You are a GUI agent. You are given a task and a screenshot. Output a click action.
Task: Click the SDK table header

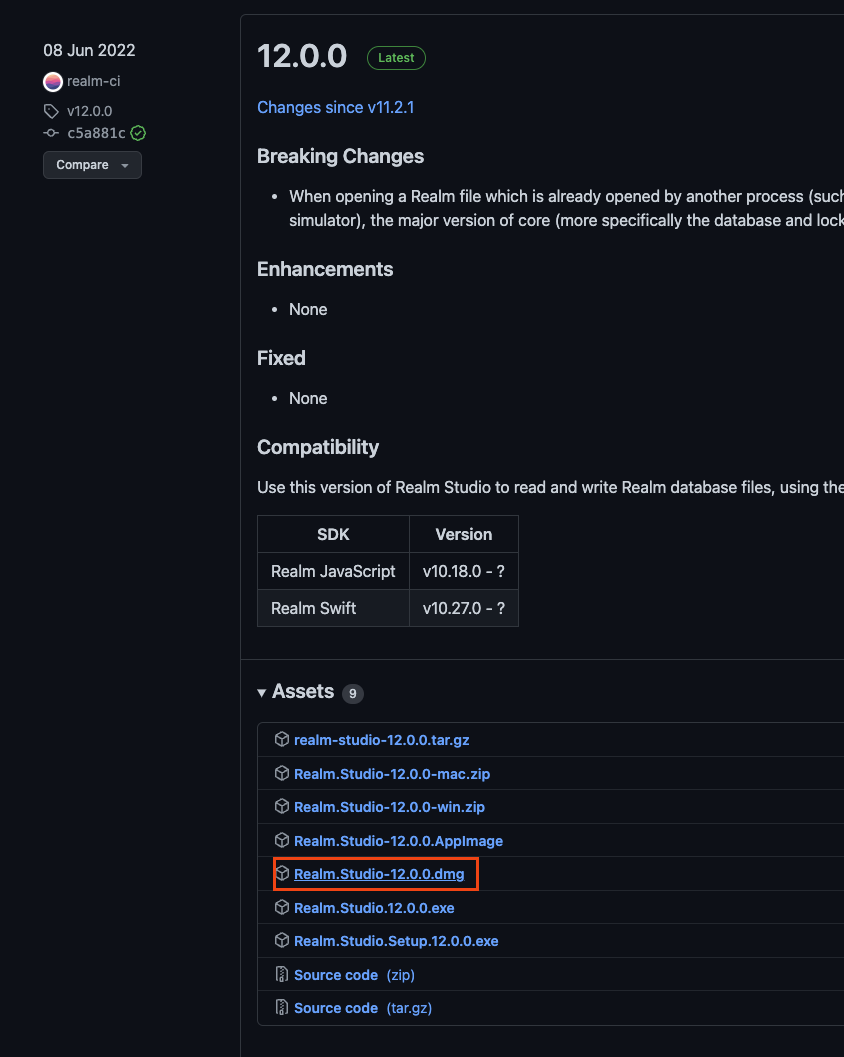333,535
